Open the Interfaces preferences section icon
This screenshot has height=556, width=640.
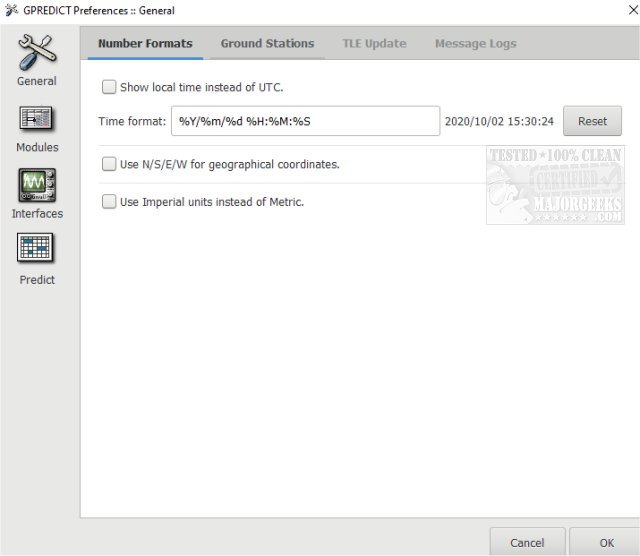point(37,185)
